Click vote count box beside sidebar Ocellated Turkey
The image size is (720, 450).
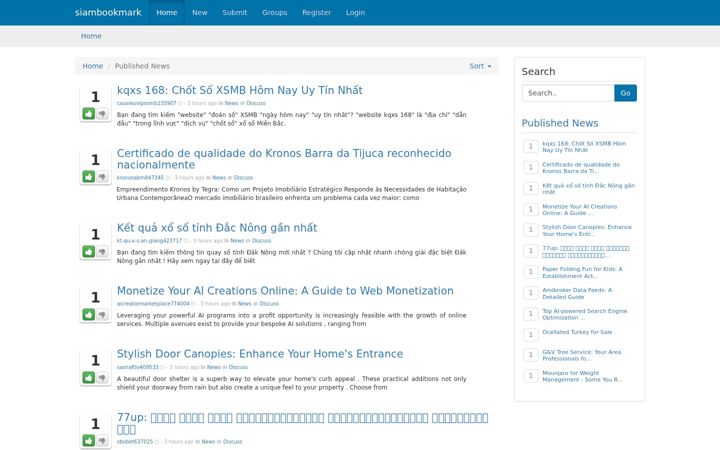click(x=531, y=334)
